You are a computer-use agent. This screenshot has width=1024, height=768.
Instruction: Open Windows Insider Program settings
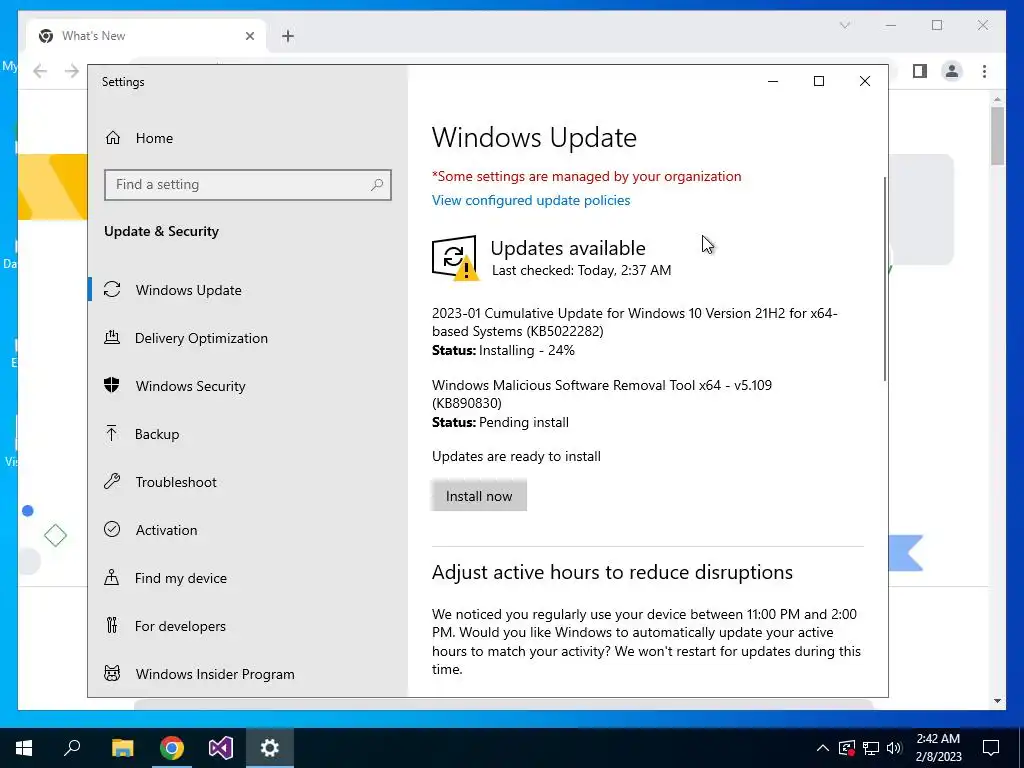pyautogui.click(x=248, y=673)
